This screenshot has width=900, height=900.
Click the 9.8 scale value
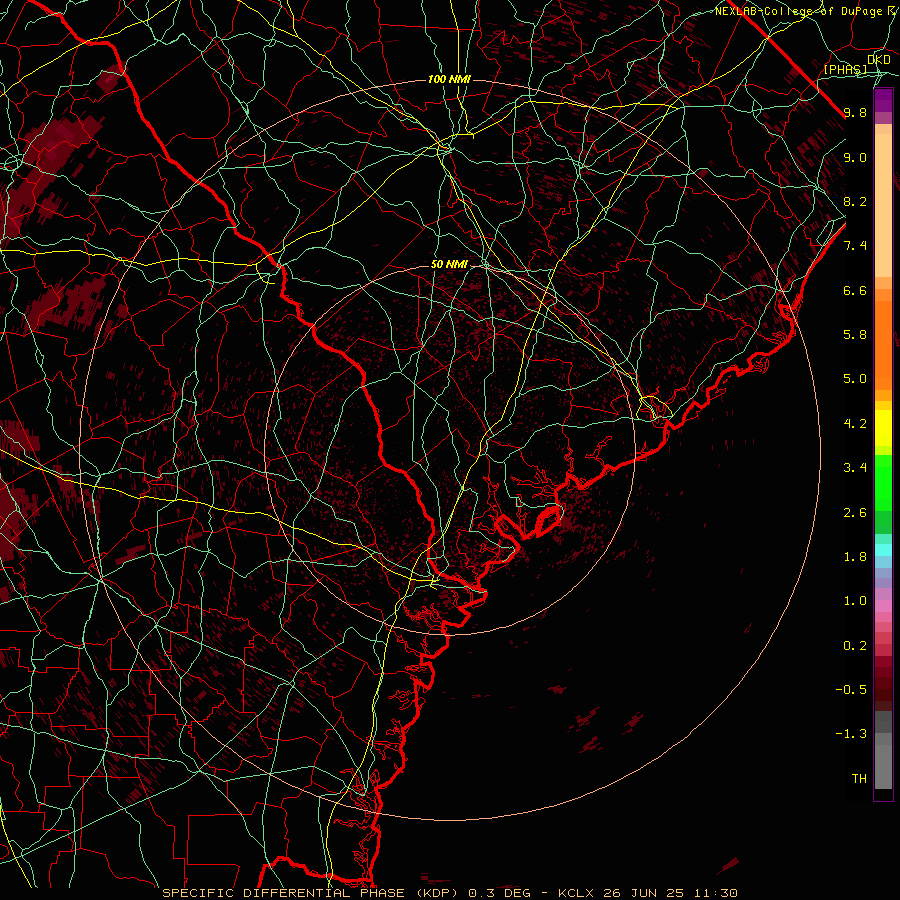pos(855,112)
